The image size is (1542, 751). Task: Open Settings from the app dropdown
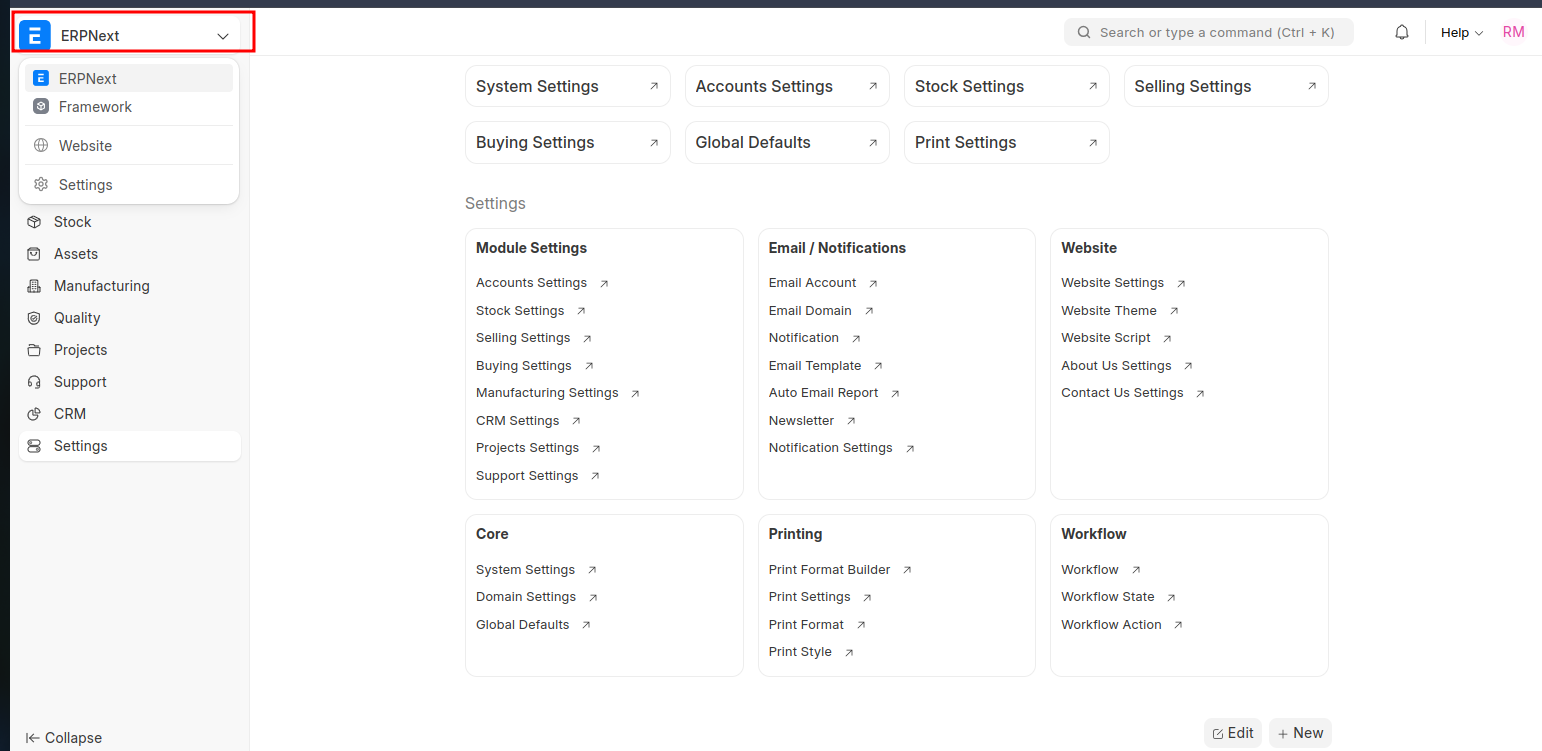(129, 185)
